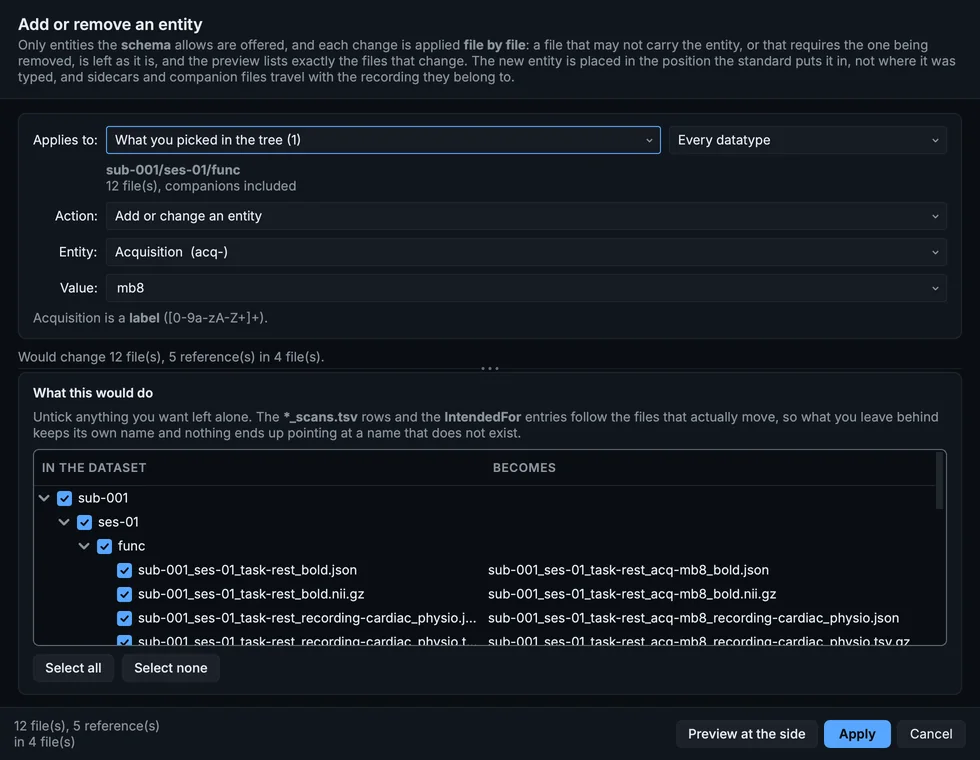Click the sub-001/ses-01/func path text

tap(173, 170)
